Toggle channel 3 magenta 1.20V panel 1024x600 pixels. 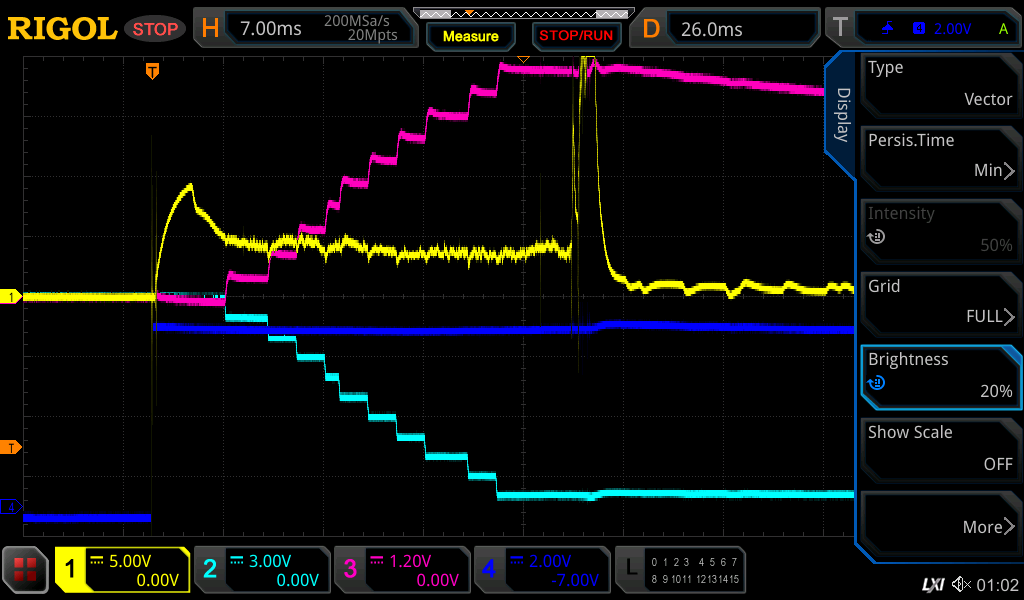click(x=401, y=570)
